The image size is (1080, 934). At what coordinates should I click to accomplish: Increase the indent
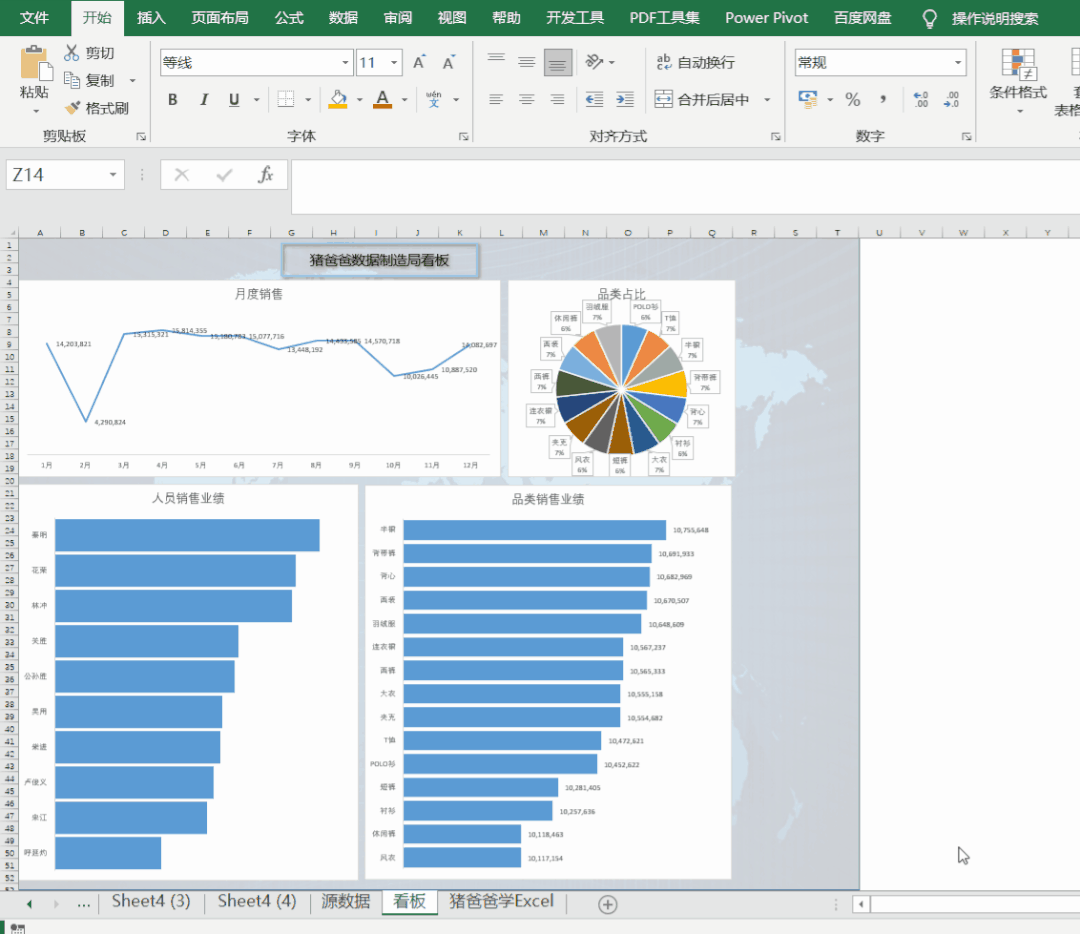pos(625,99)
